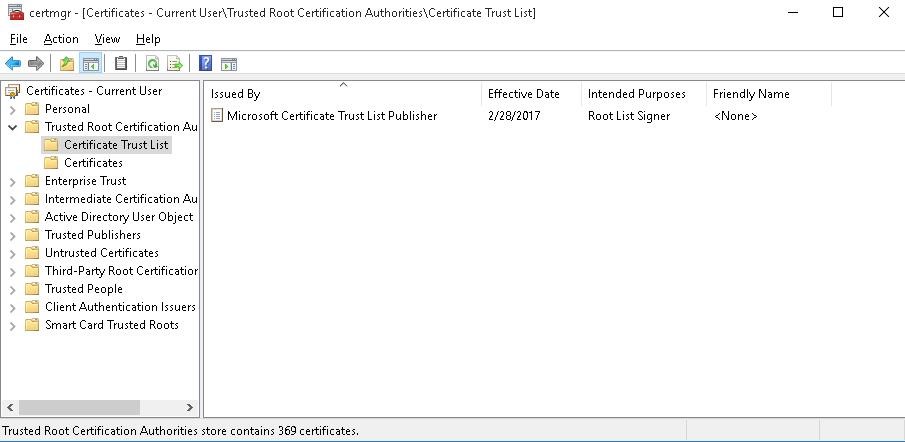
Task: Select the Trusted Publishers folder
Action: 92,235
